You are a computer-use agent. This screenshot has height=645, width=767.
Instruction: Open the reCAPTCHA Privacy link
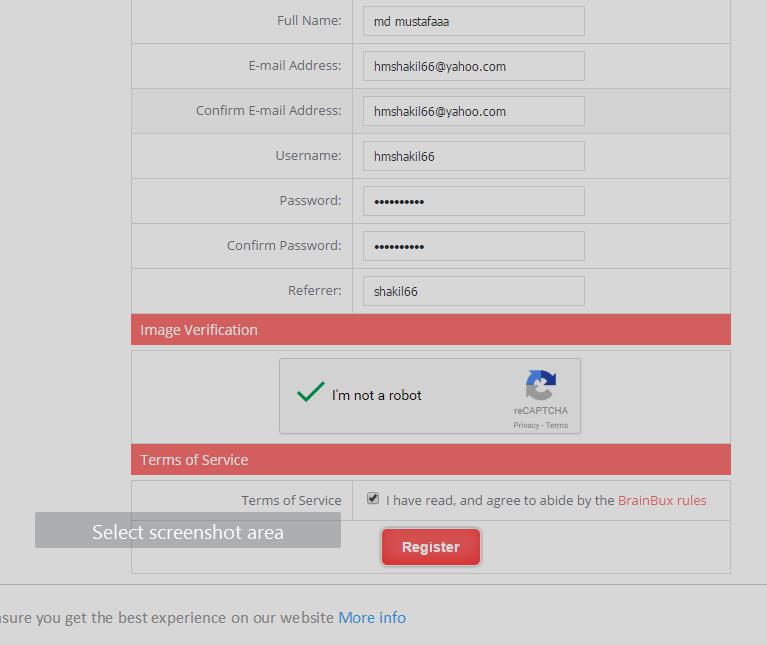point(526,425)
